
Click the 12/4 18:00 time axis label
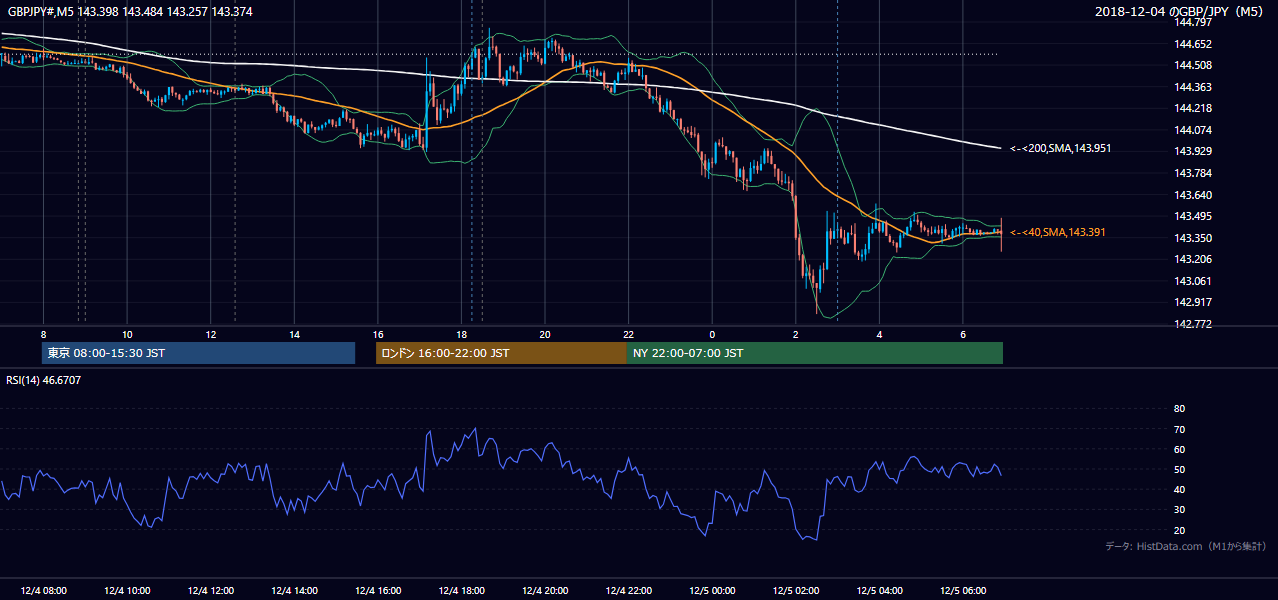point(462,591)
